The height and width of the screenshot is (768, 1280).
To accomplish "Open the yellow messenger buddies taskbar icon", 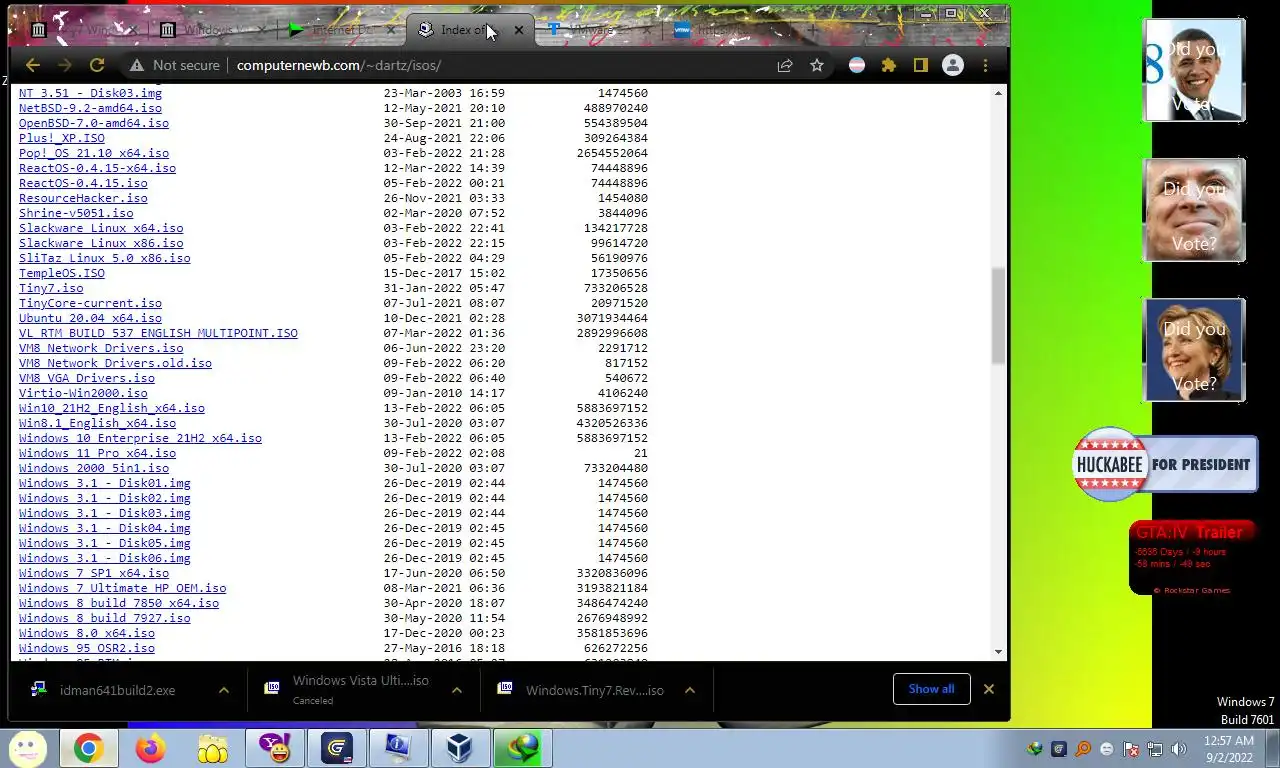I will click(x=213, y=749).
